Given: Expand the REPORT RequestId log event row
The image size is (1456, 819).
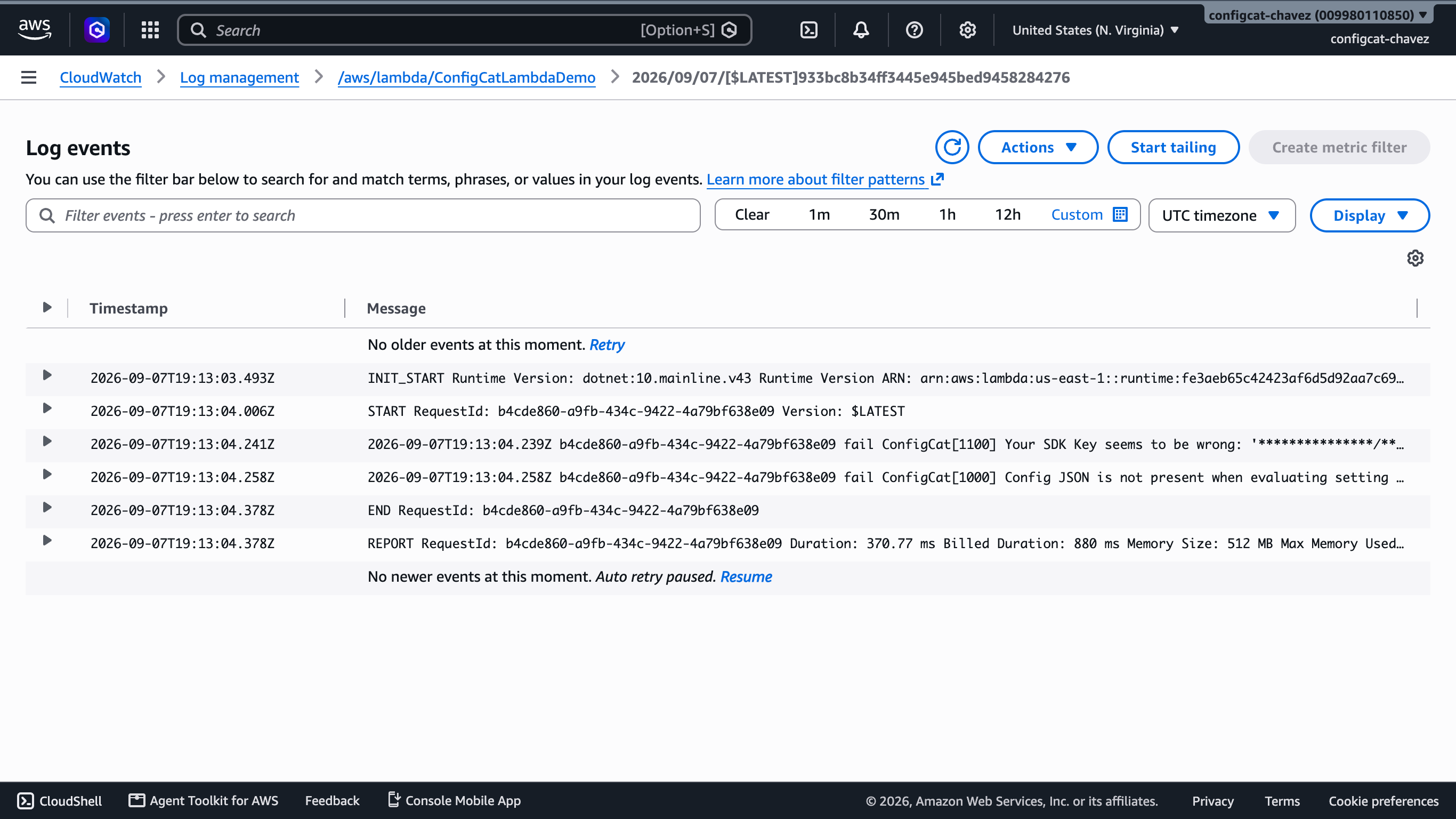Looking at the screenshot, I should click(47, 541).
